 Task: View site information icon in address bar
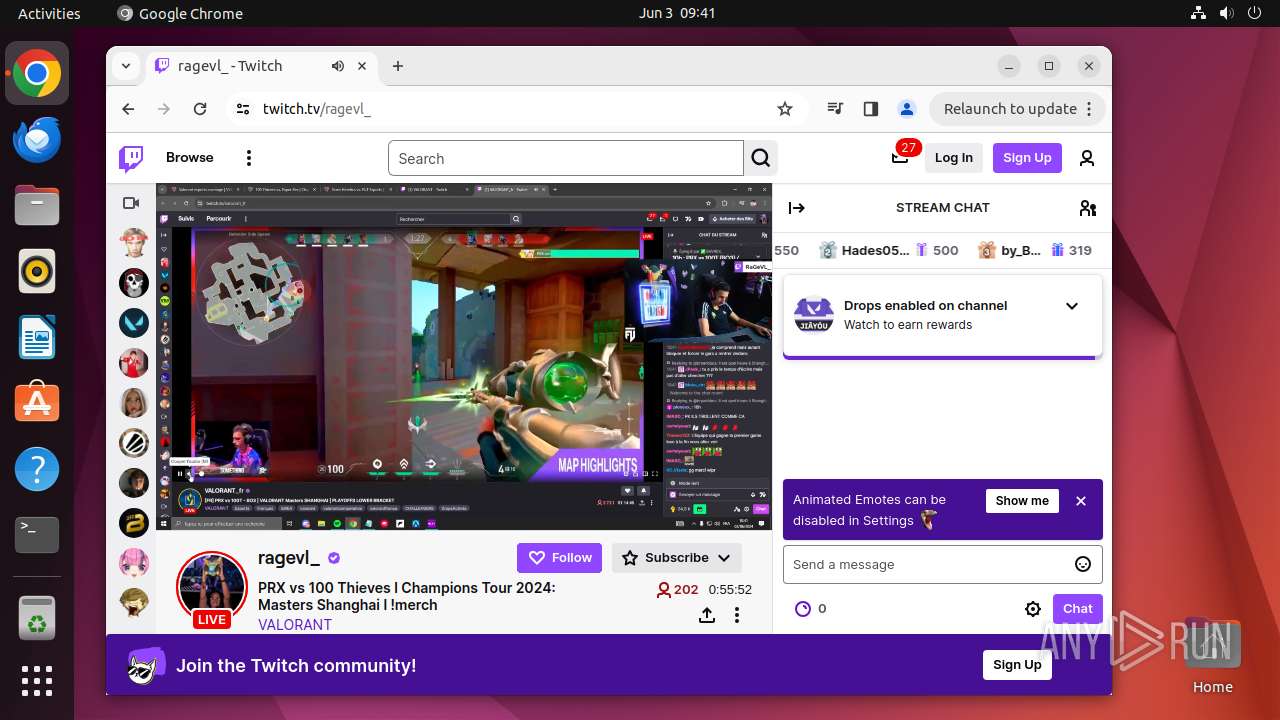(243, 109)
